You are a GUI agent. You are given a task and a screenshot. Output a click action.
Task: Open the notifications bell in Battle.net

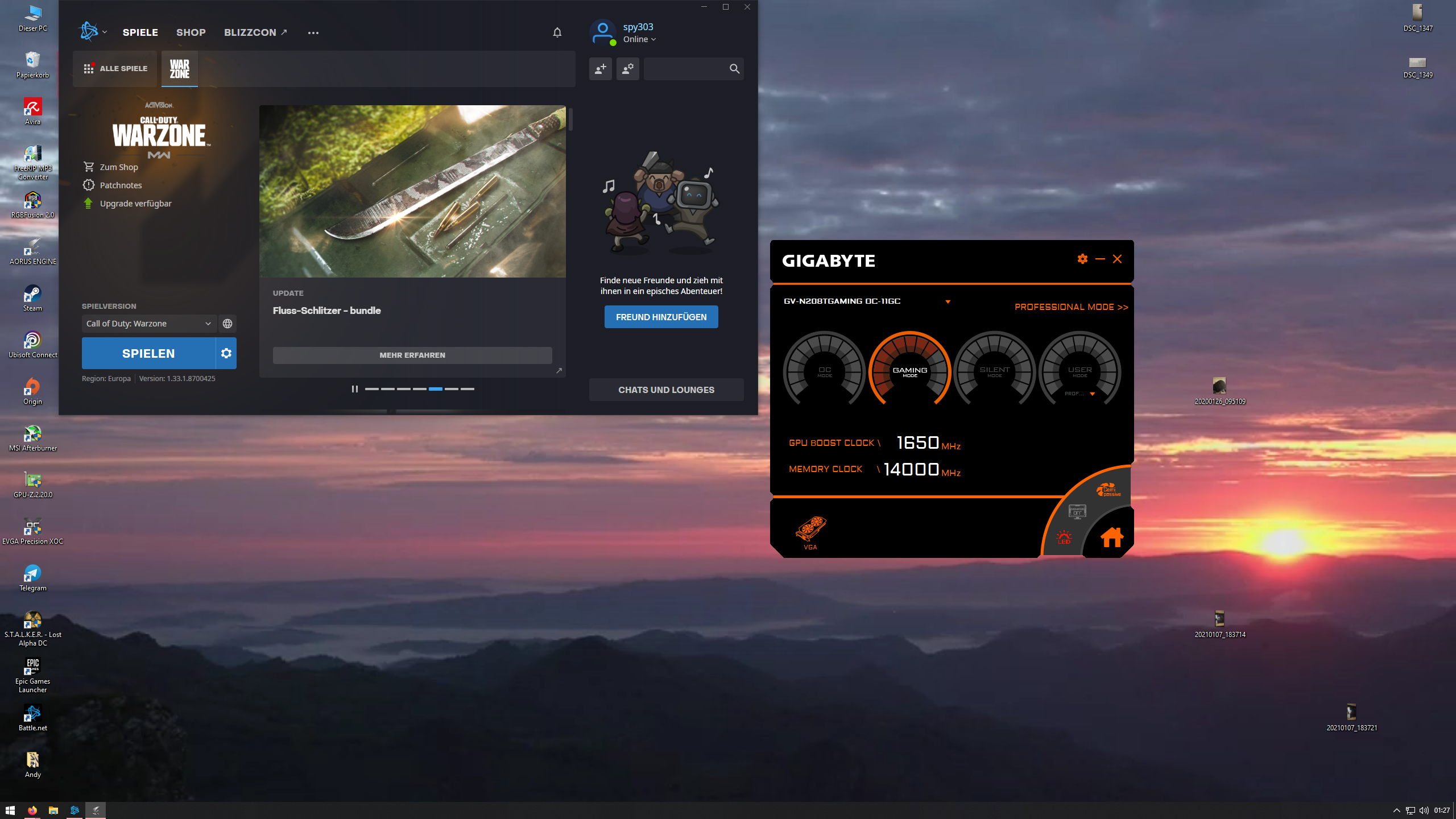pos(557,32)
